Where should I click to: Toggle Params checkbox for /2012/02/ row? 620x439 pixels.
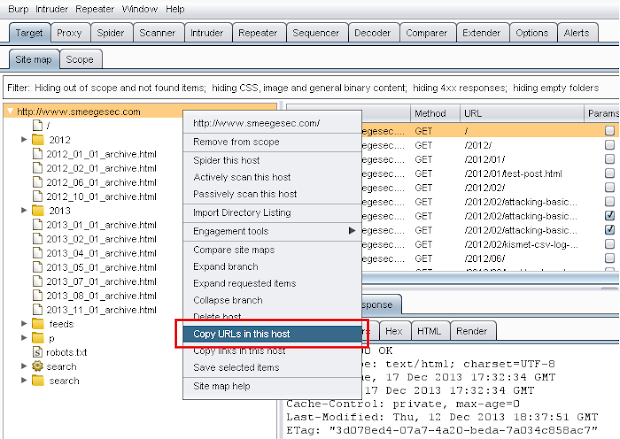[x=610, y=187]
